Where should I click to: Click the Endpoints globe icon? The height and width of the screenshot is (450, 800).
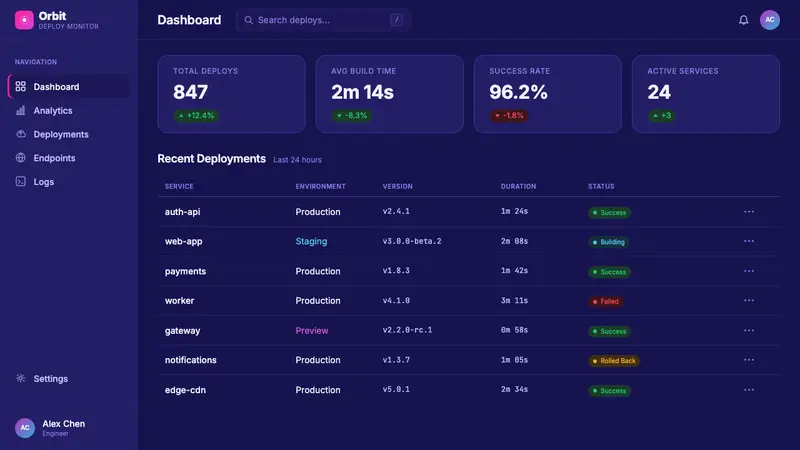20,158
